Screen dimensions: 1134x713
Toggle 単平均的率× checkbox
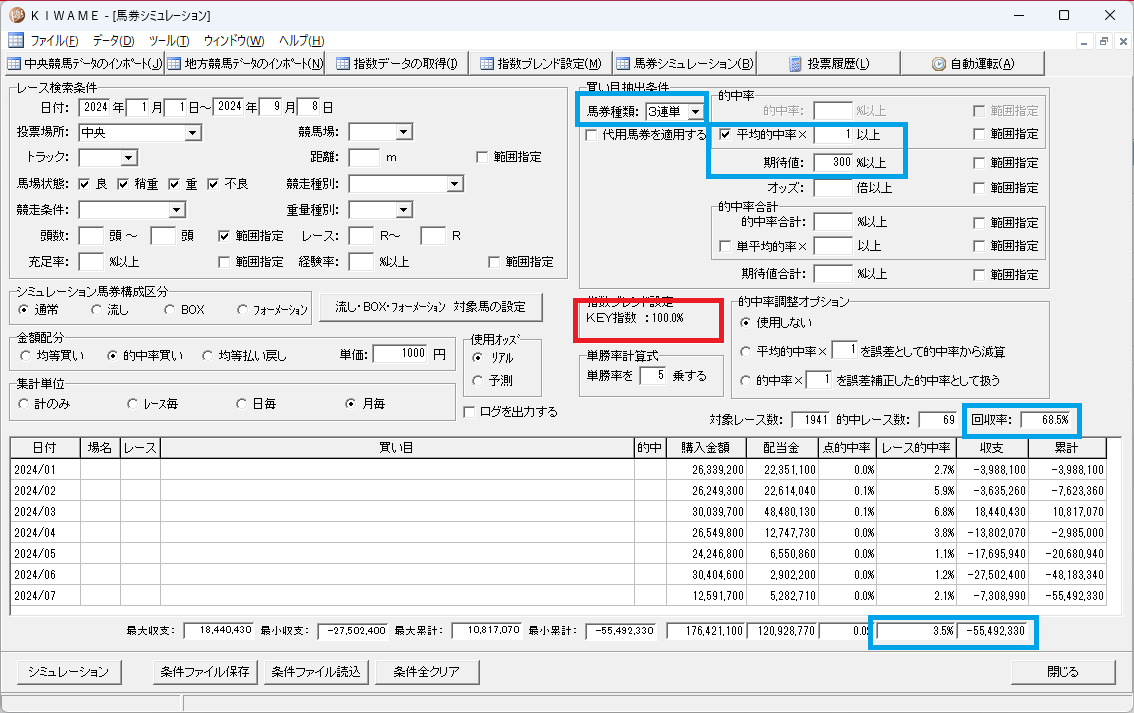[725, 247]
